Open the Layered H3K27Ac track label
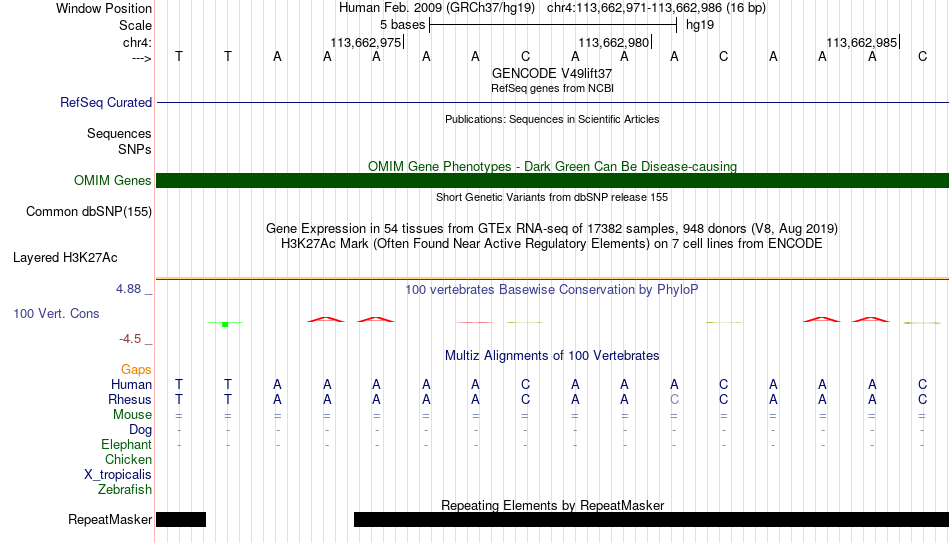 pyautogui.click(x=65, y=258)
